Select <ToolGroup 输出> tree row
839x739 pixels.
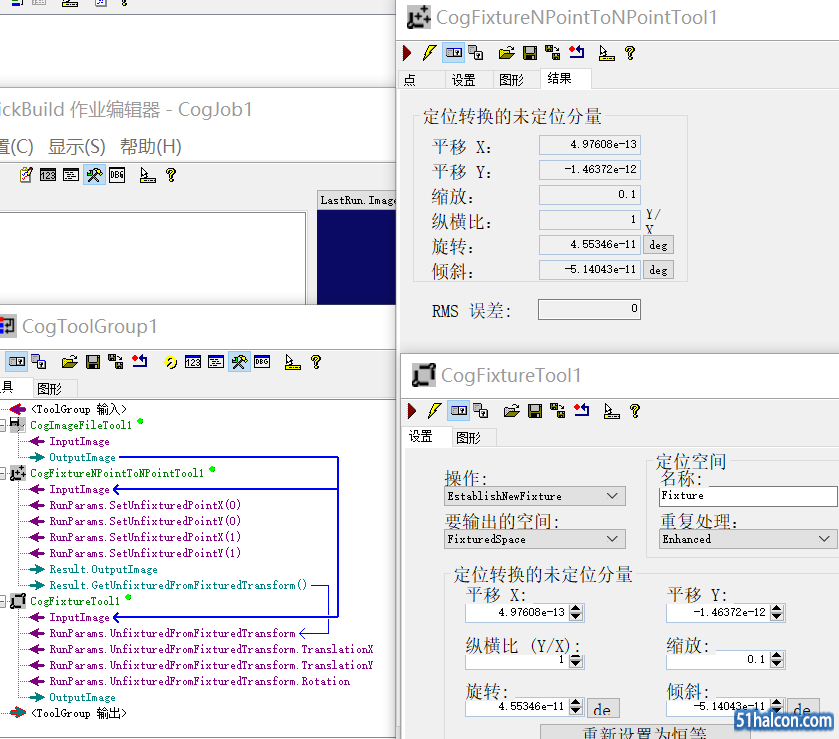tap(79, 713)
